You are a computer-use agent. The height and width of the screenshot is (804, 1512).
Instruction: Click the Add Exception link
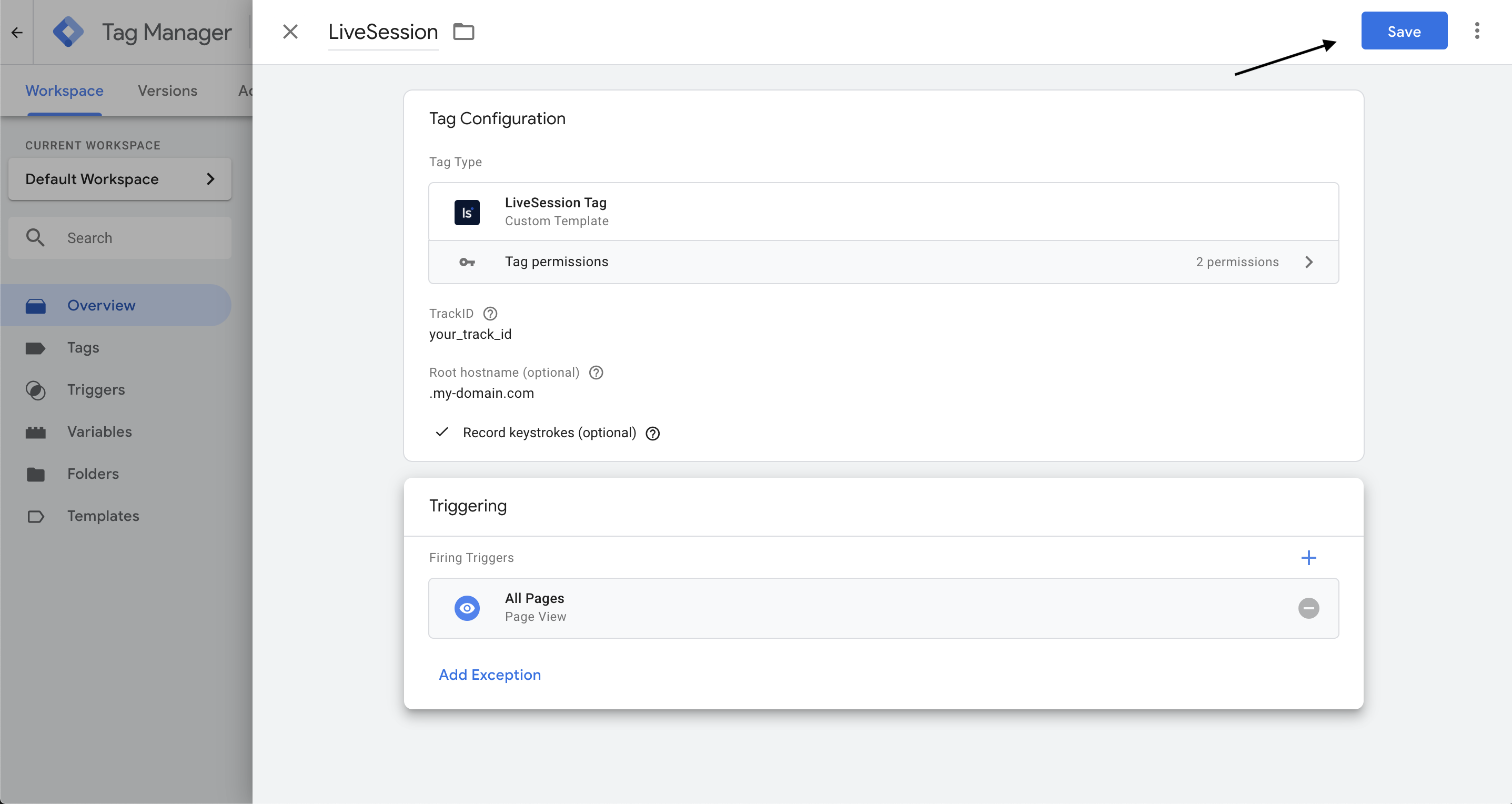click(x=489, y=675)
